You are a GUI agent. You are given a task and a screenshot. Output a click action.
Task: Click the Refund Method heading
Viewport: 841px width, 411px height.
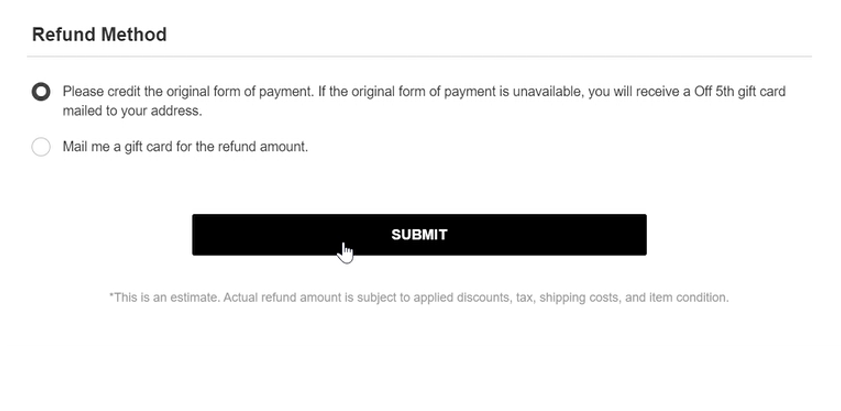(x=99, y=35)
